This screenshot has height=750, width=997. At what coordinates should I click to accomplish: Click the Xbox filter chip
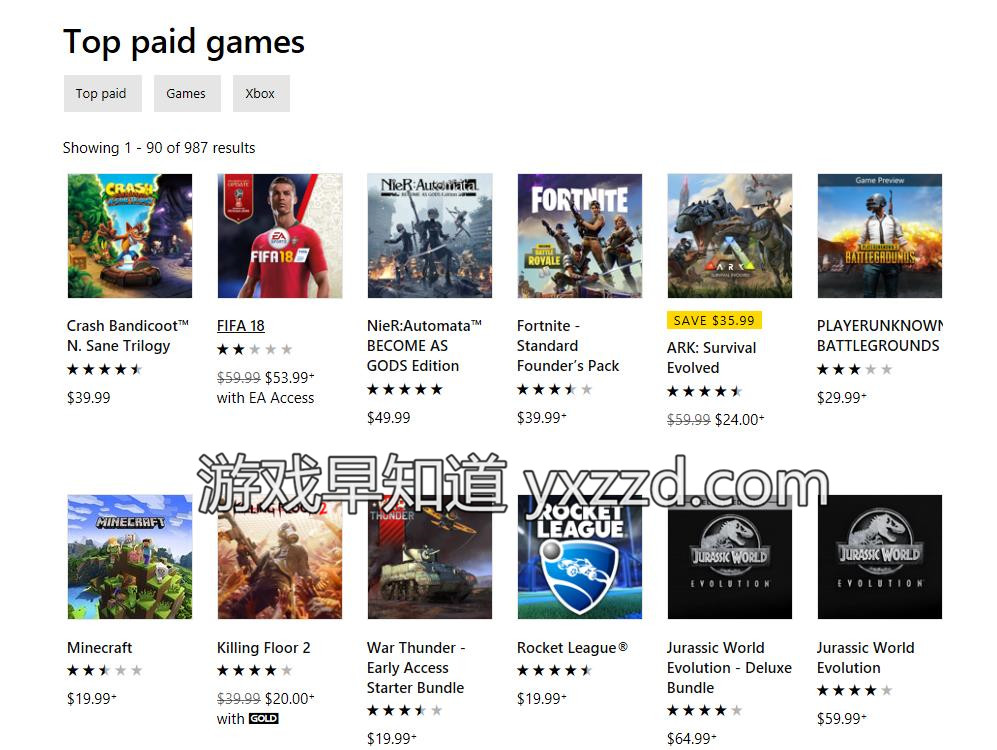(261, 93)
